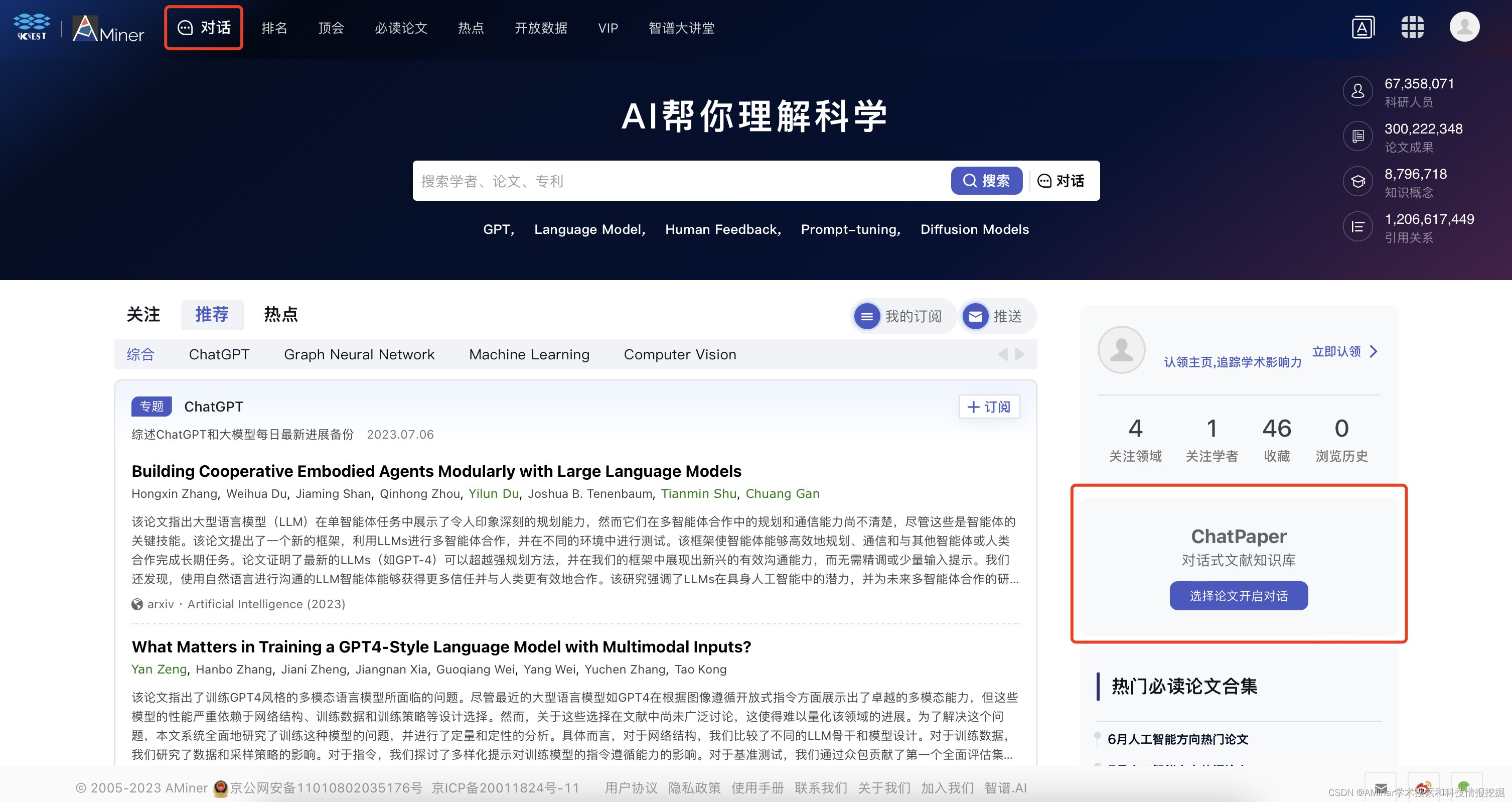Toggle the 推荐 recommended tab
Screen dimensions: 1512x802
(211, 315)
